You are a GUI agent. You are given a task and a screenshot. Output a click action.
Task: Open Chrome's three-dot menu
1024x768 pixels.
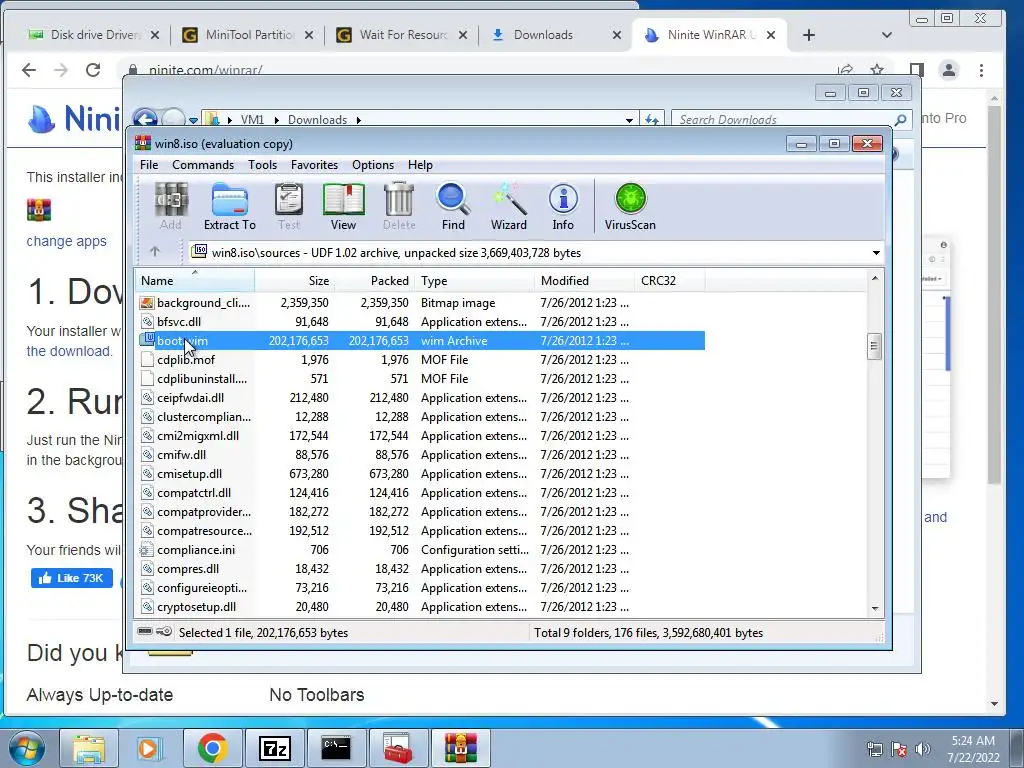982,70
